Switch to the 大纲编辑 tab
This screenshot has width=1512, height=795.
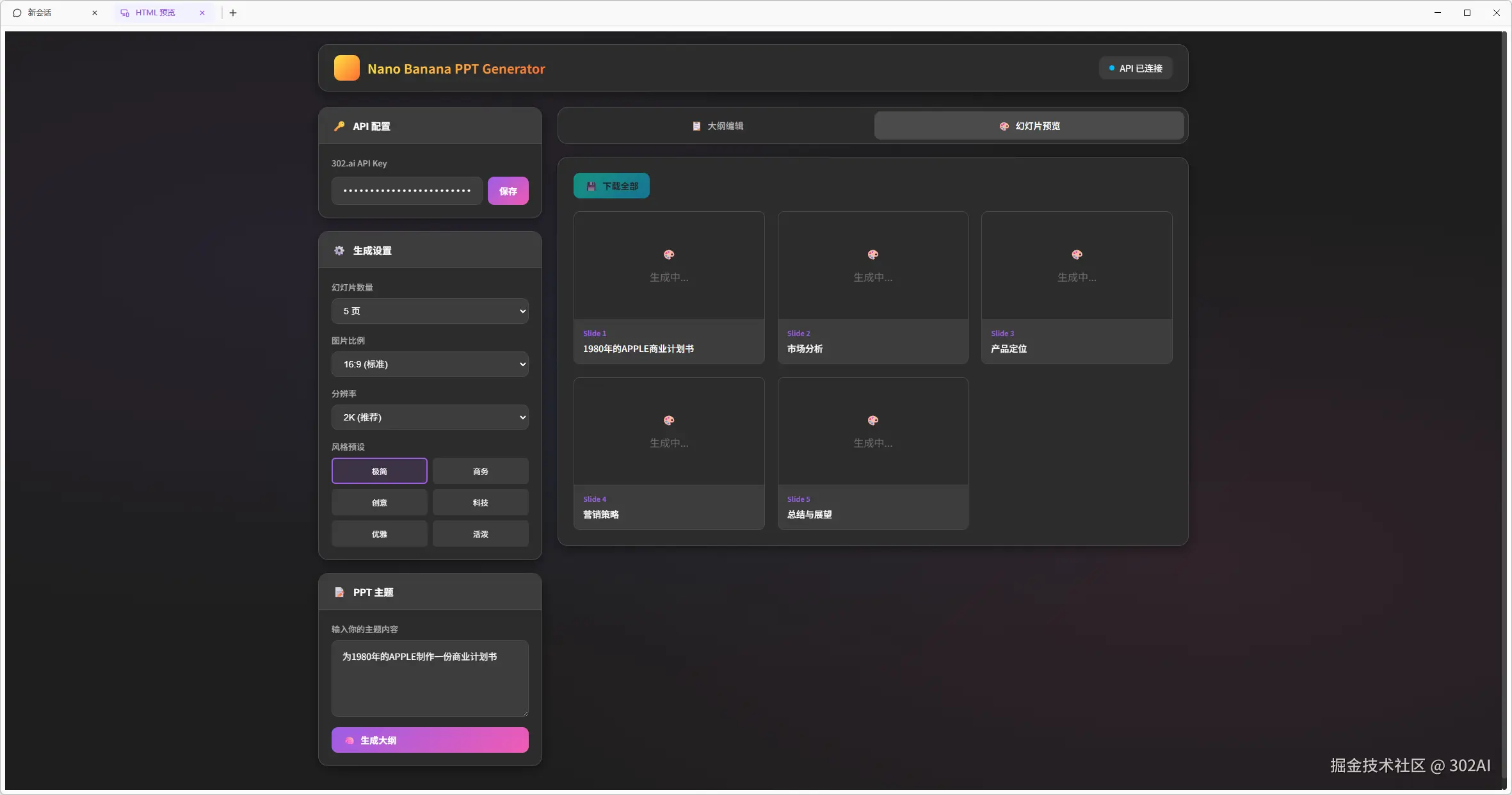coord(717,126)
